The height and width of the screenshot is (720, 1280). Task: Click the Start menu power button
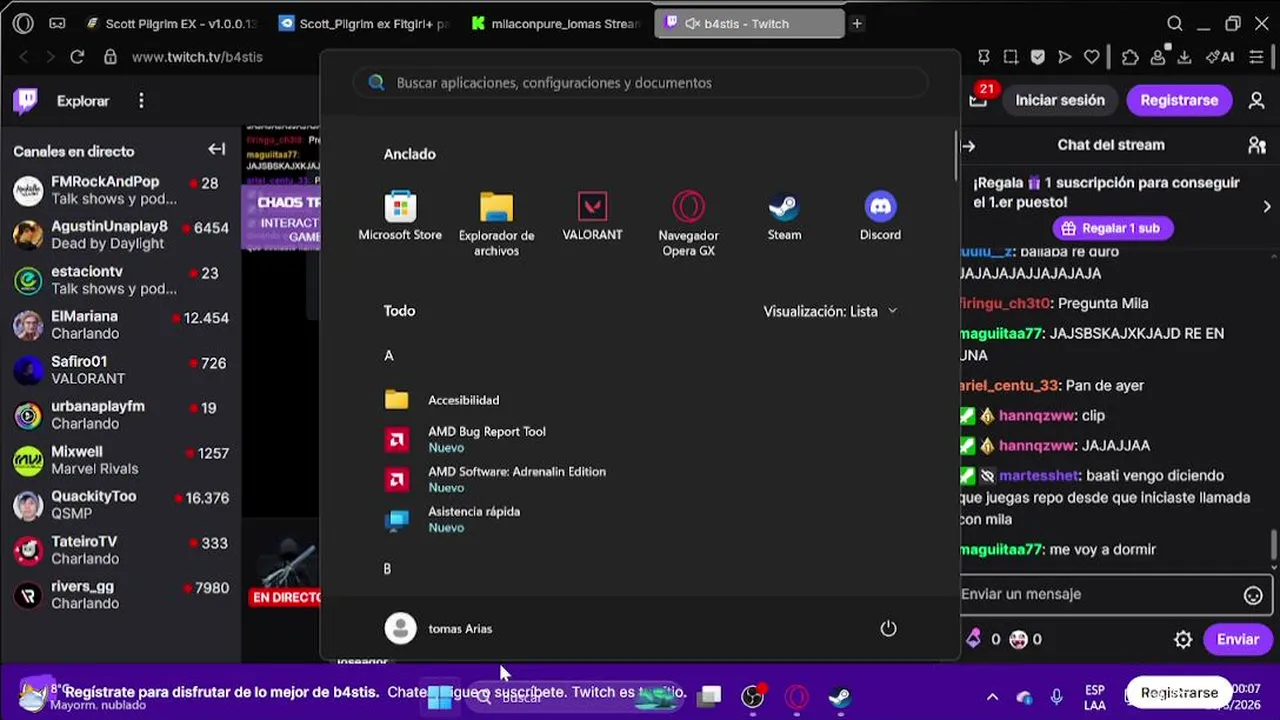[888, 628]
